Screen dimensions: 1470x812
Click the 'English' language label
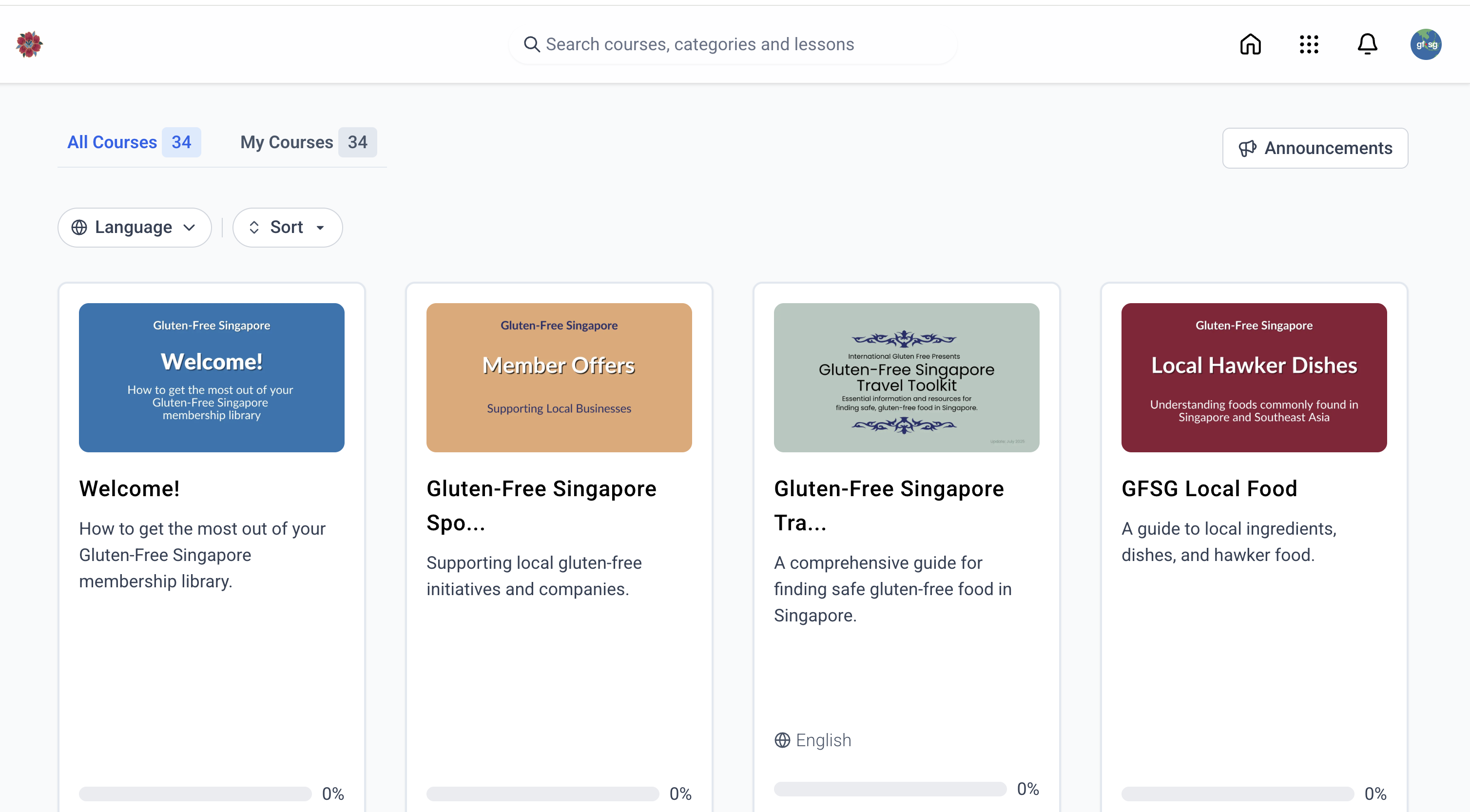click(823, 740)
